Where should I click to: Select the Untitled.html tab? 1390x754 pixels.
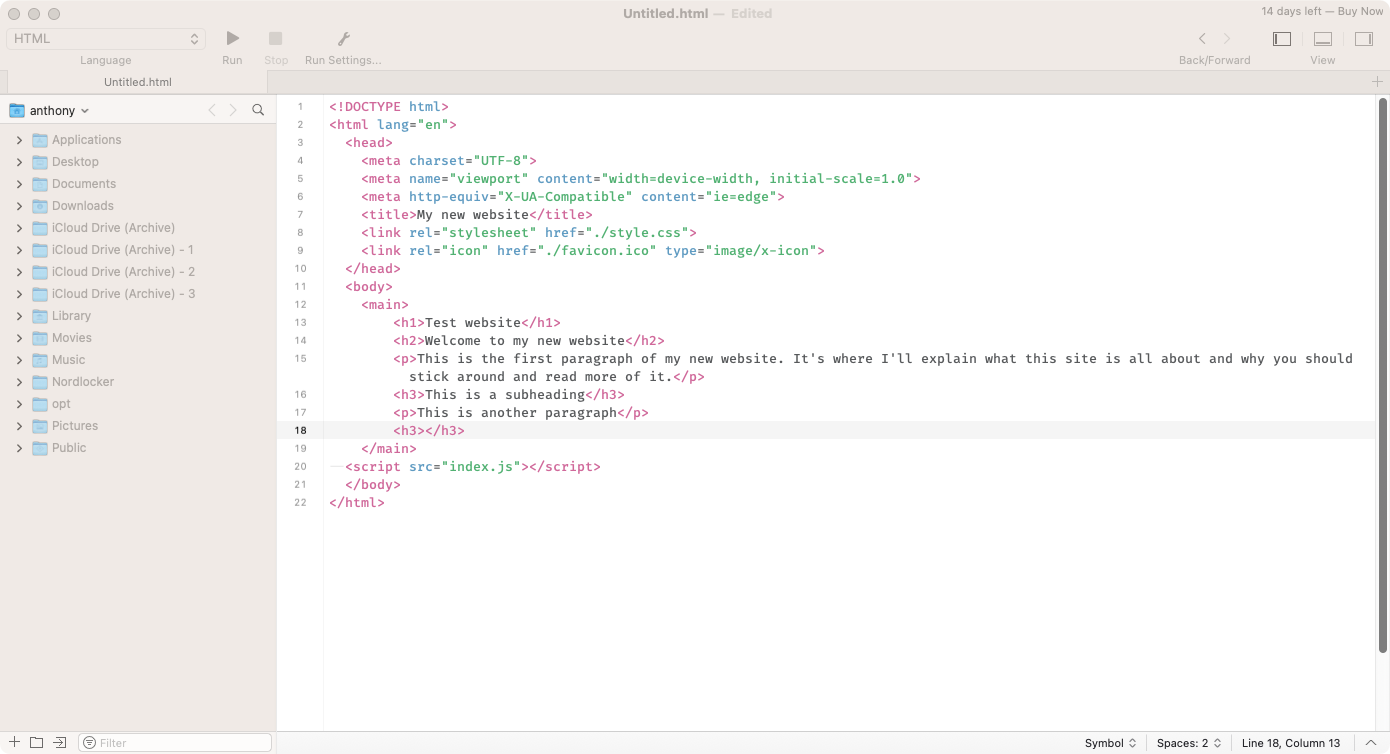click(138, 82)
